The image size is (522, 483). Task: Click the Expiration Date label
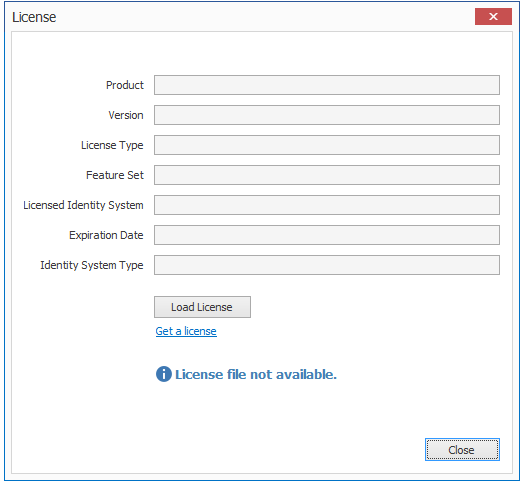(x=106, y=235)
